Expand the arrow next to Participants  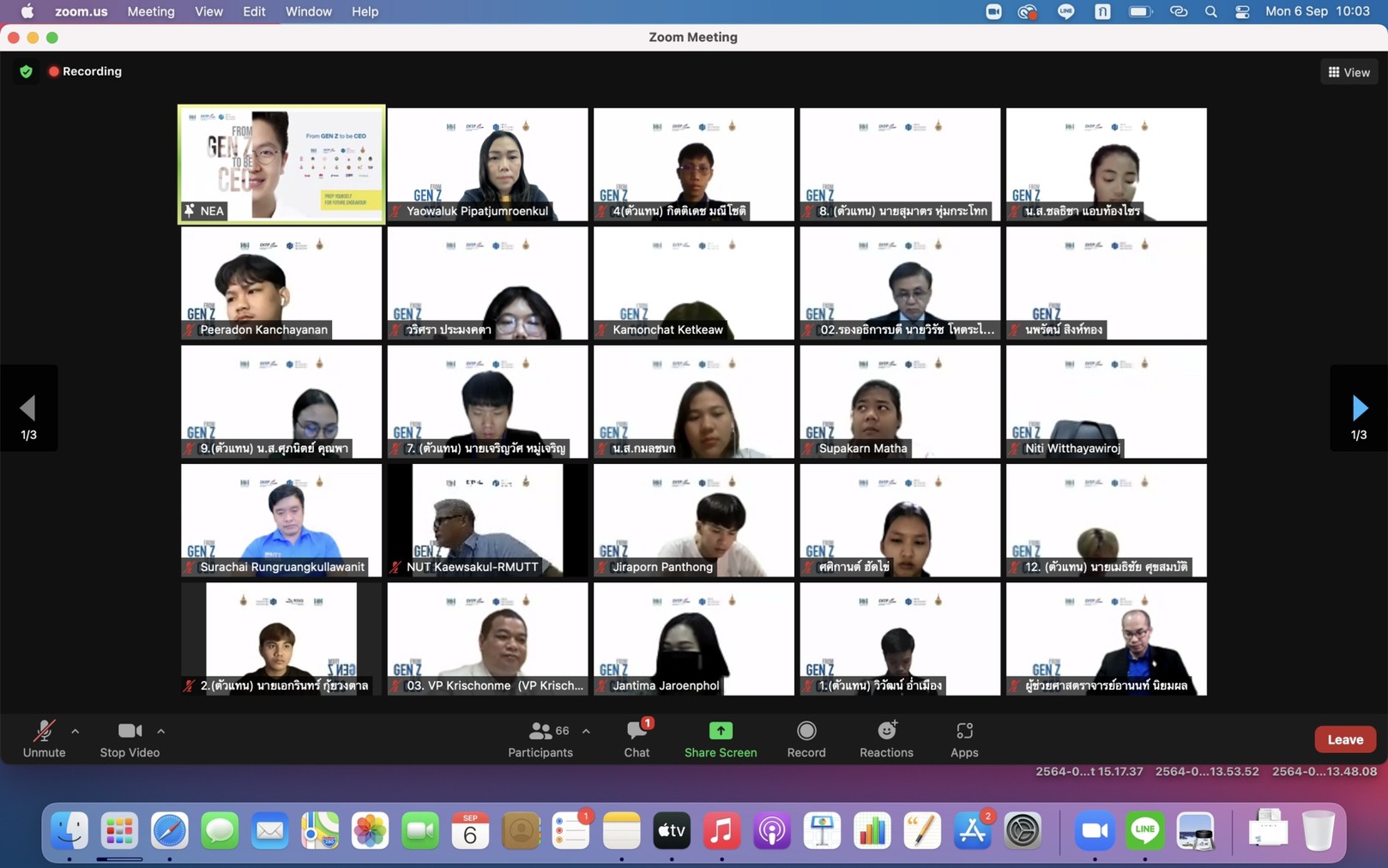586,732
